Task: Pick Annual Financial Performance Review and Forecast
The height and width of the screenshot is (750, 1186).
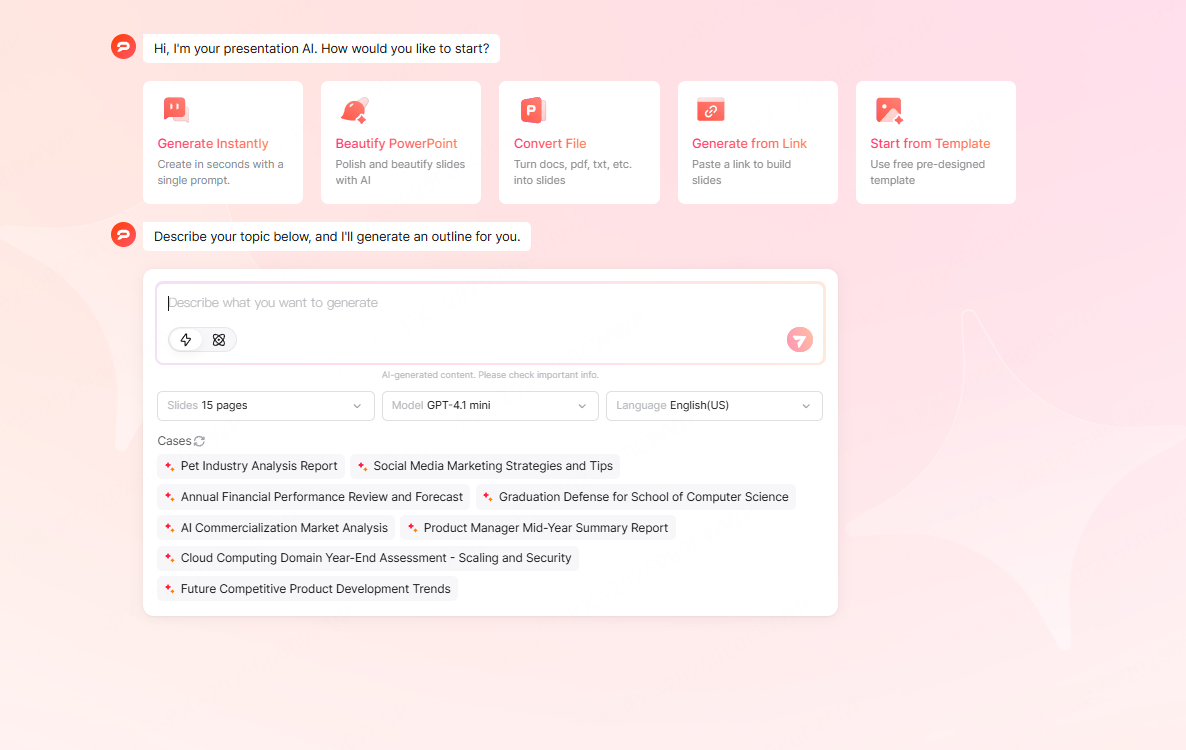Action: click(x=314, y=497)
